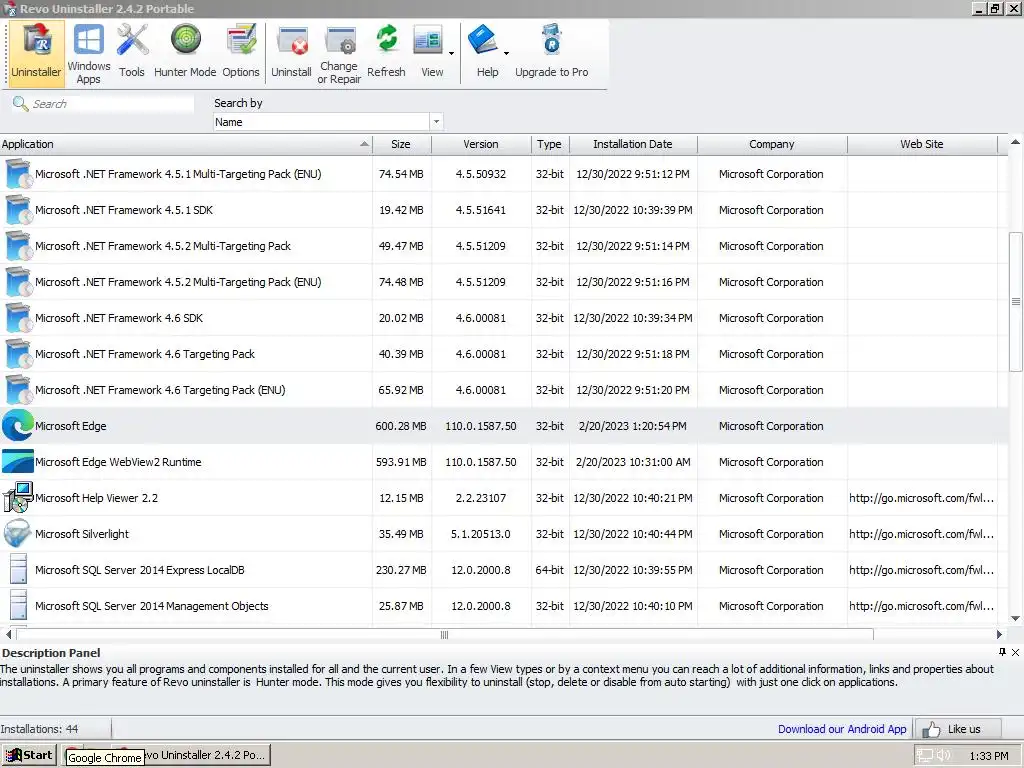Click the vertical scrollbar thumb of the list
1024x768 pixels.
coord(1016,302)
